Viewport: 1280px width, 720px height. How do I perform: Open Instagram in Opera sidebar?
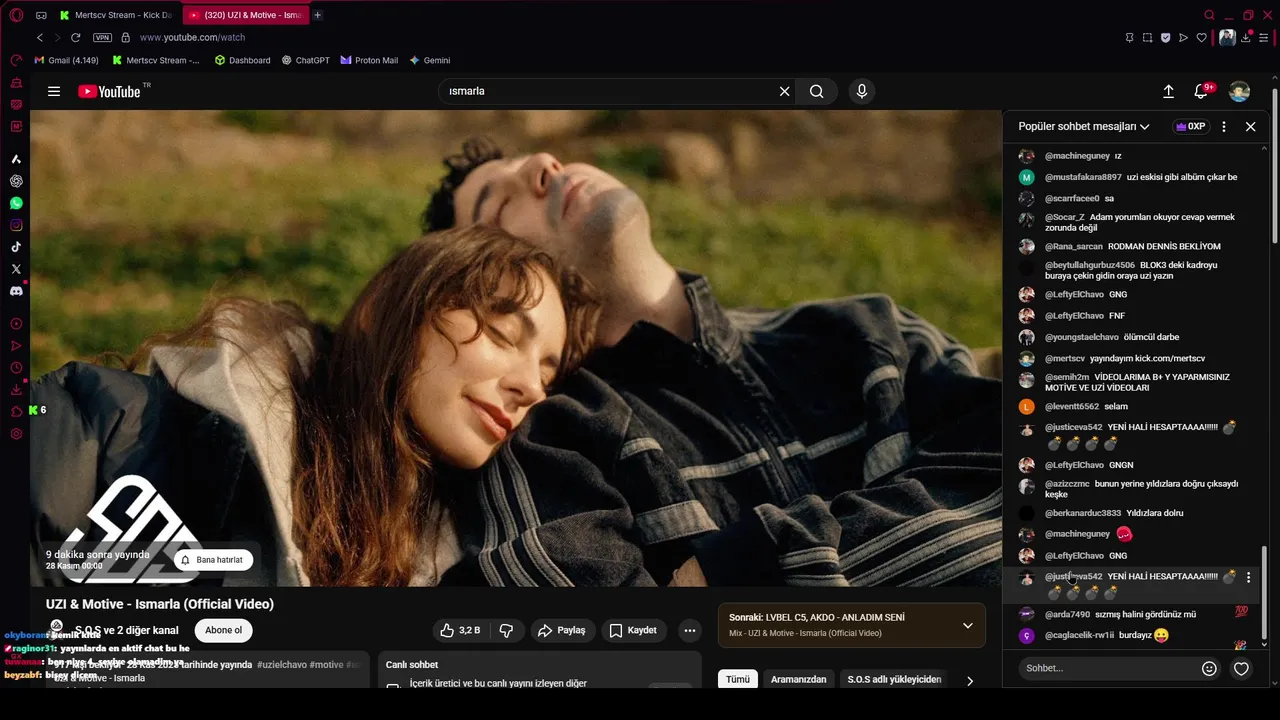pyautogui.click(x=16, y=225)
